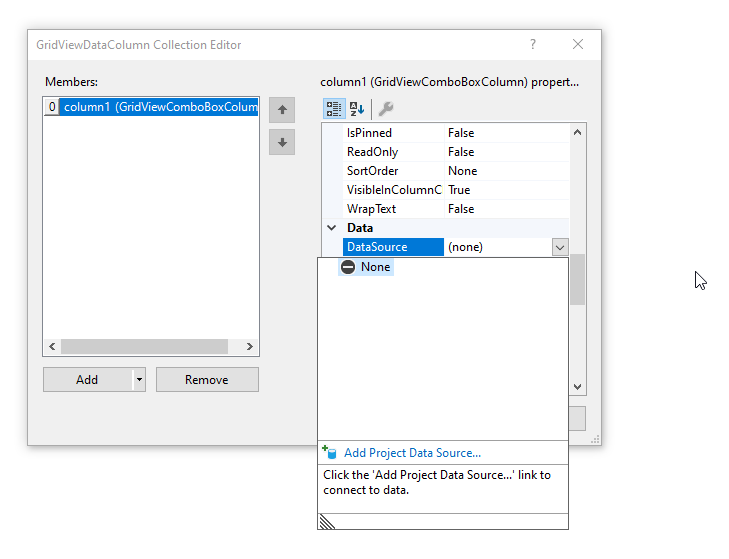Viewport: 729px width, 559px height.
Task: Move column1 up with the arrow button
Action: point(282,110)
